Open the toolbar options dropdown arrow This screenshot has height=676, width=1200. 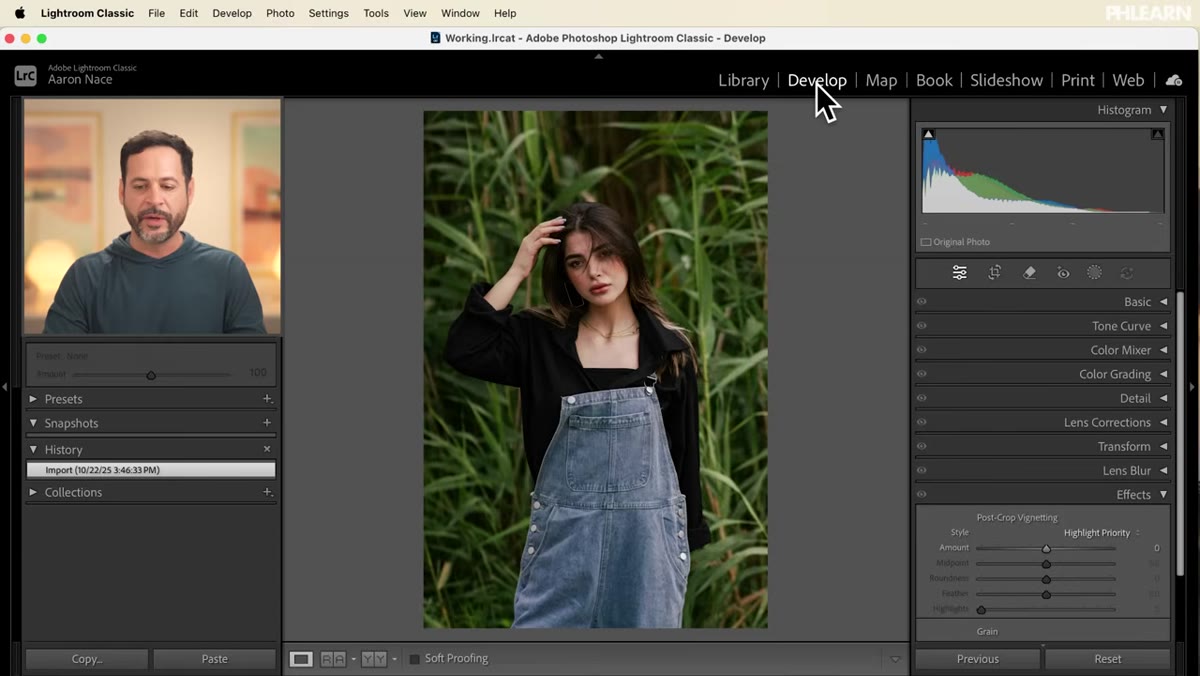click(895, 659)
